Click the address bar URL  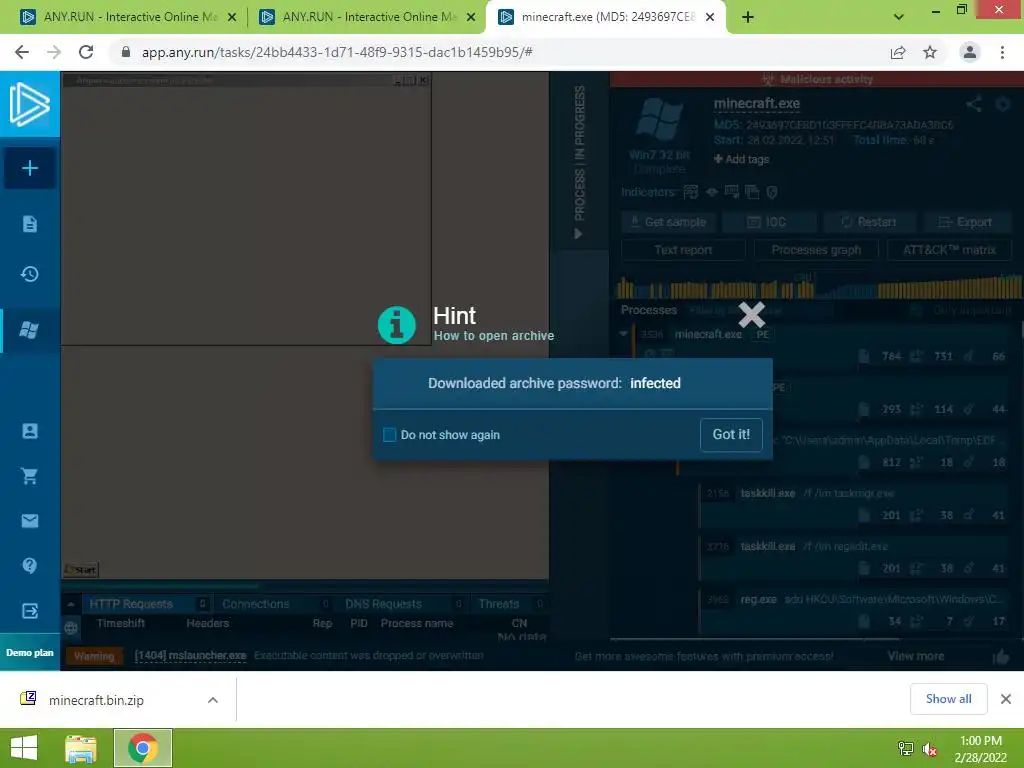pos(337,52)
